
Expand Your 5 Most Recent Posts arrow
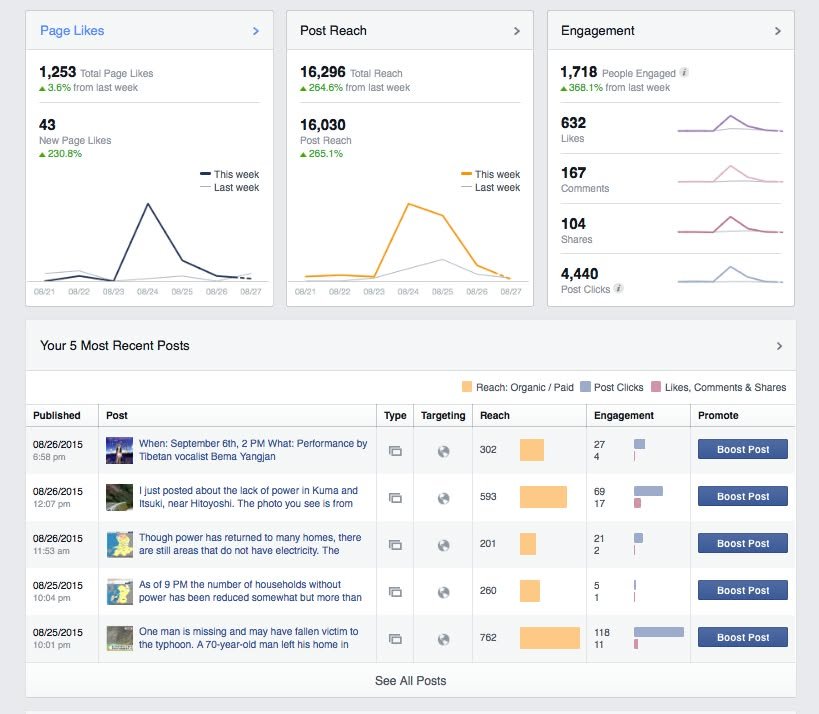[780, 346]
